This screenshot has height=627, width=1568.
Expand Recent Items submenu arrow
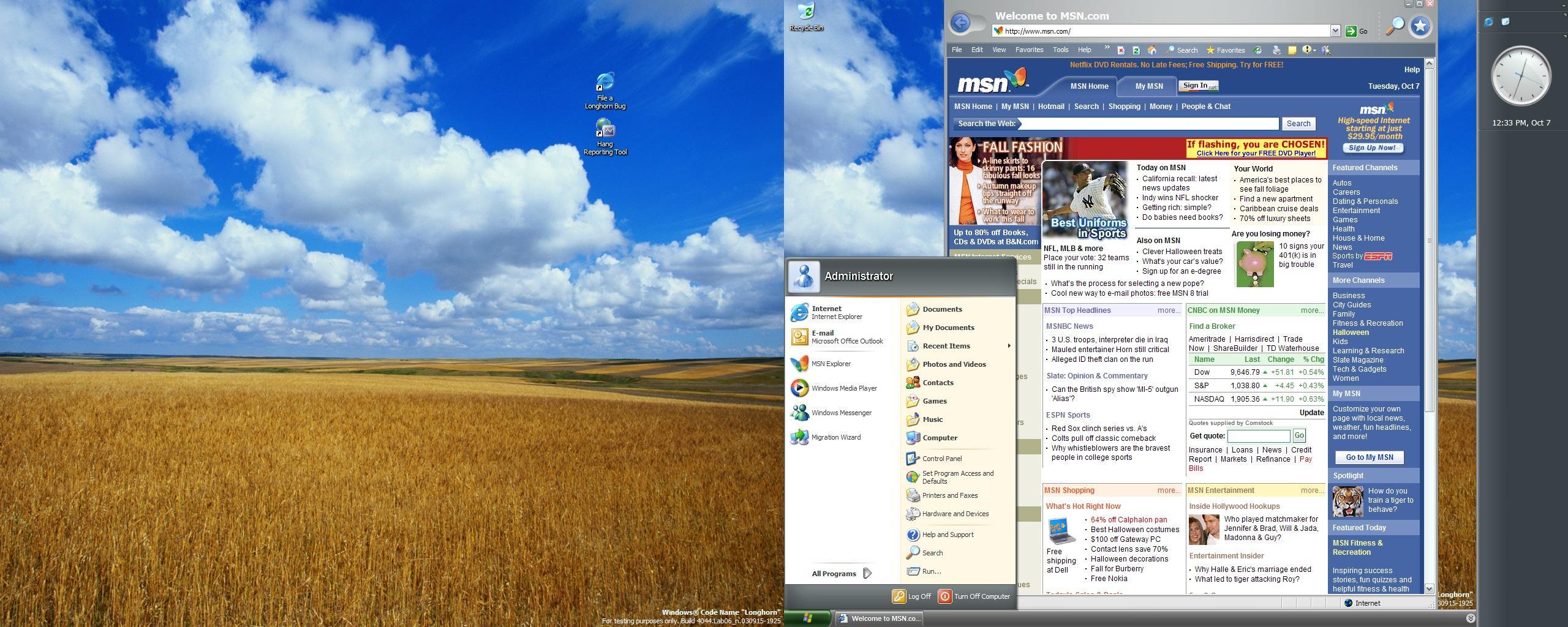coord(1008,346)
